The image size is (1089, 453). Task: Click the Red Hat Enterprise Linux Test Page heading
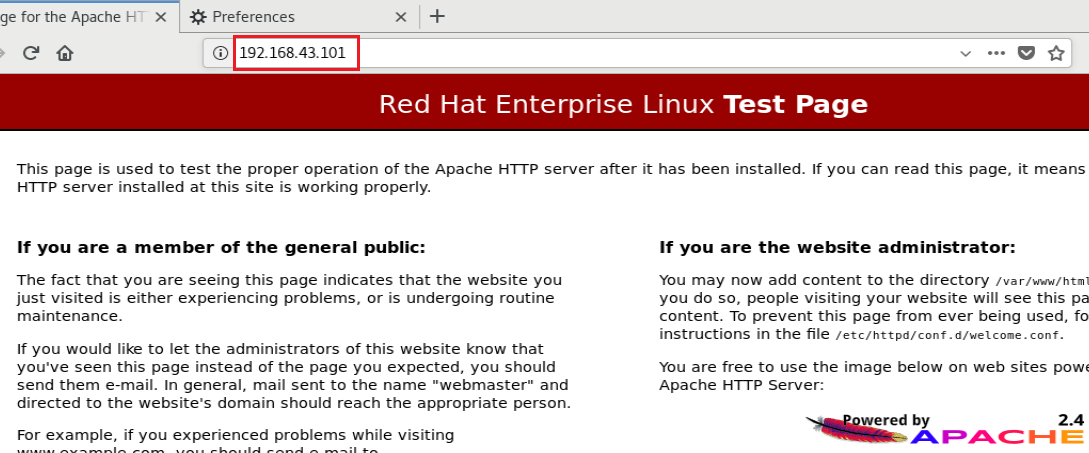coord(623,104)
